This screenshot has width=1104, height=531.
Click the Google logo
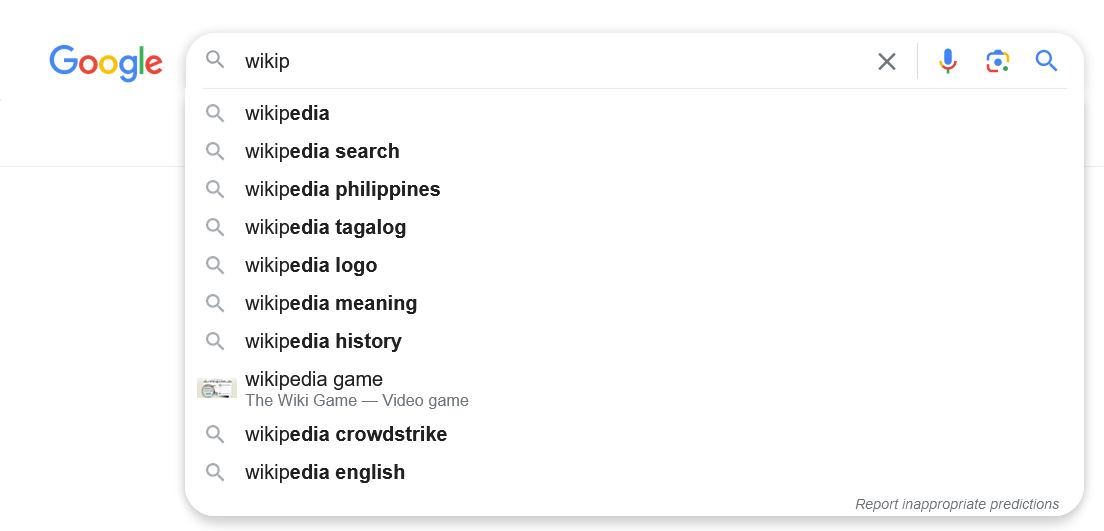click(106, 62)
